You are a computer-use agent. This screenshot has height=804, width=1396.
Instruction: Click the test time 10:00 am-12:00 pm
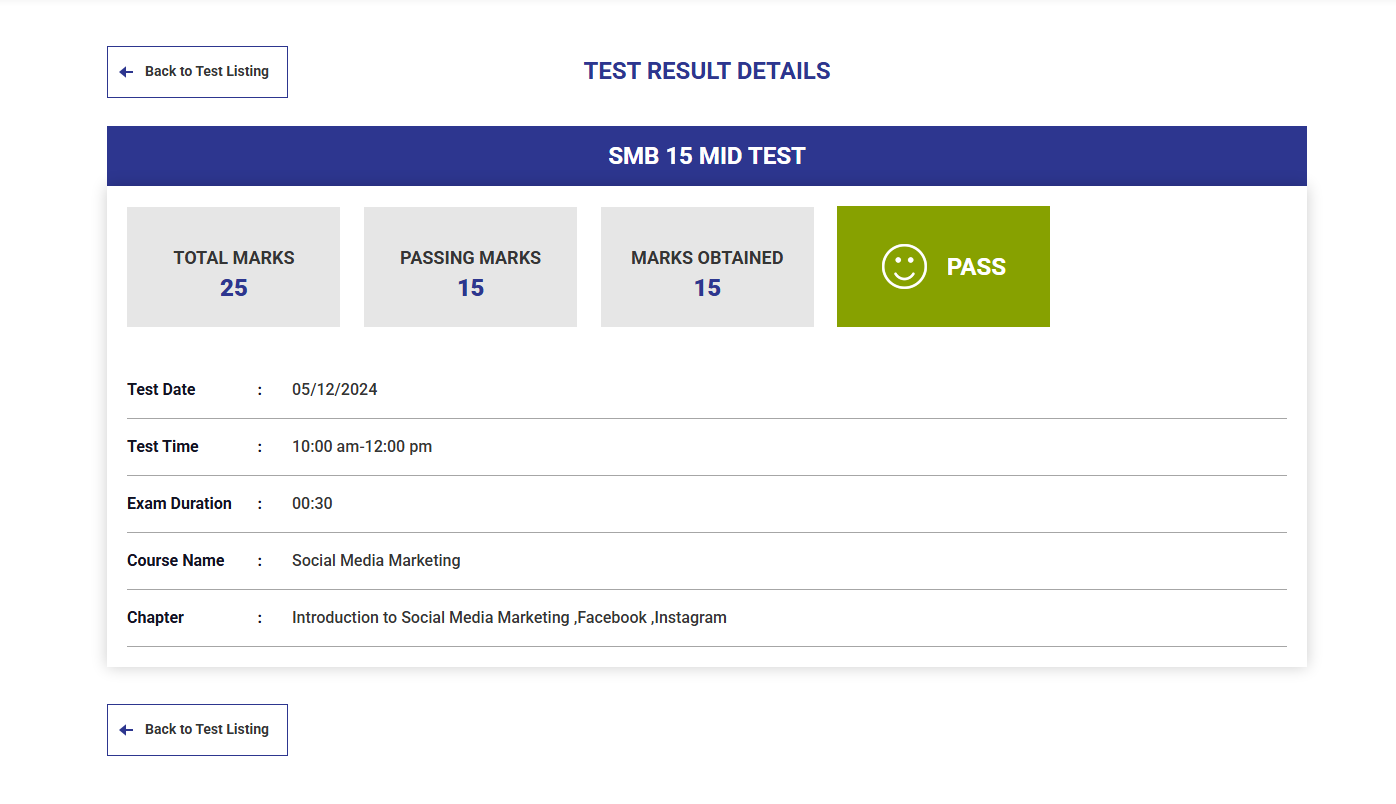362,447
